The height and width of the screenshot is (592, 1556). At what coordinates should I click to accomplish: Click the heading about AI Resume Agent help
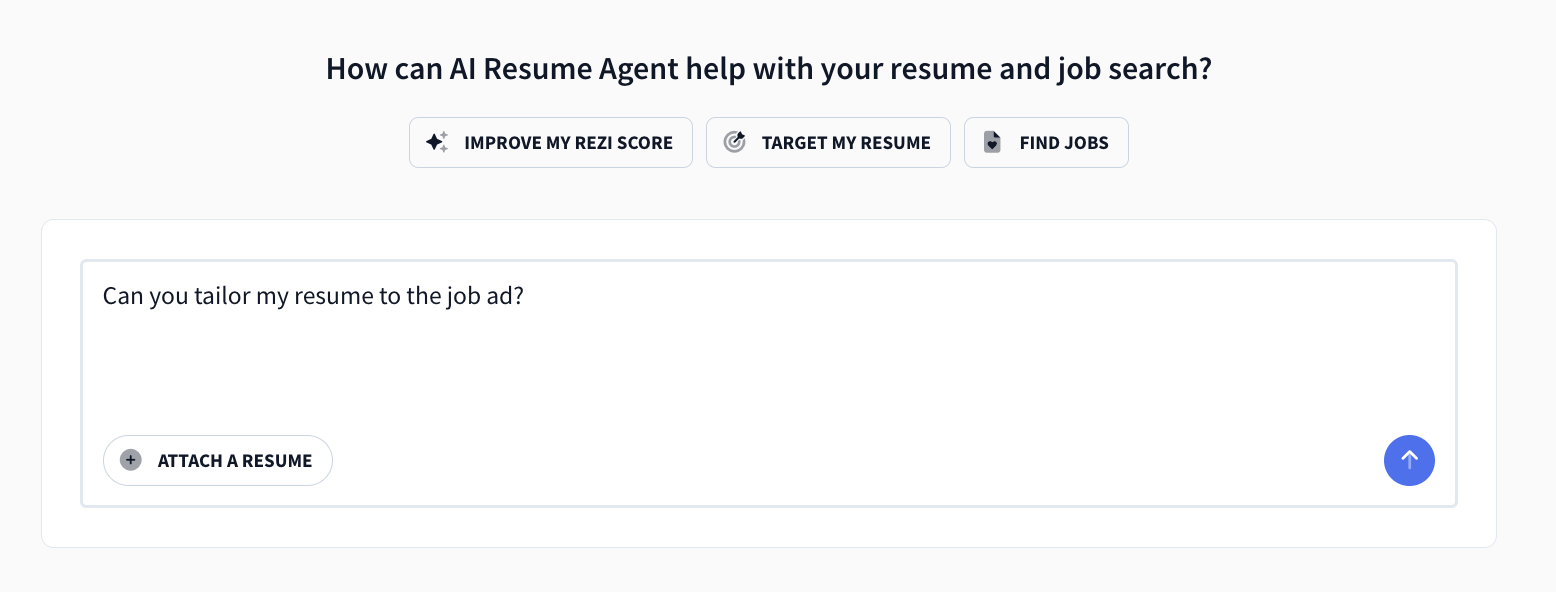tap(768, 68)
